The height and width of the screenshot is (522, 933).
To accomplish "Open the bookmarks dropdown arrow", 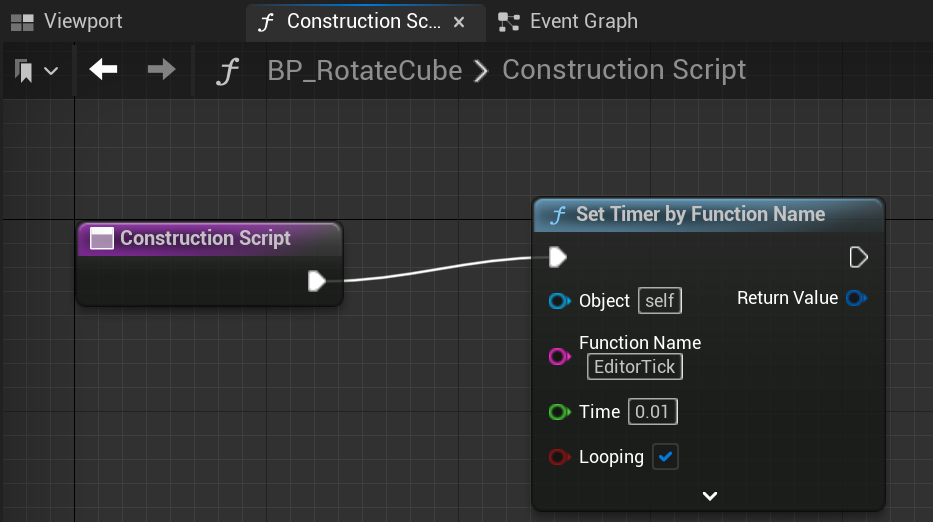I will (50, 71).
